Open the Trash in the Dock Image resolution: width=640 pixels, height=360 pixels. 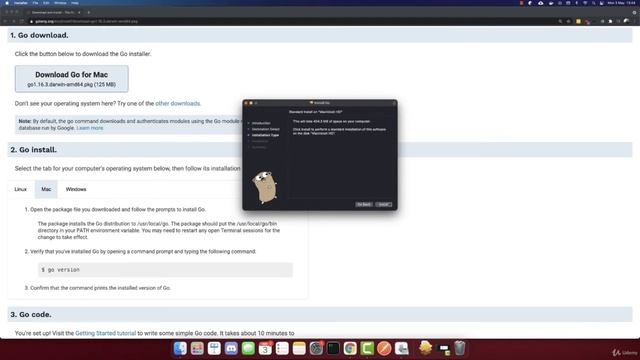[x=460, y=348]
